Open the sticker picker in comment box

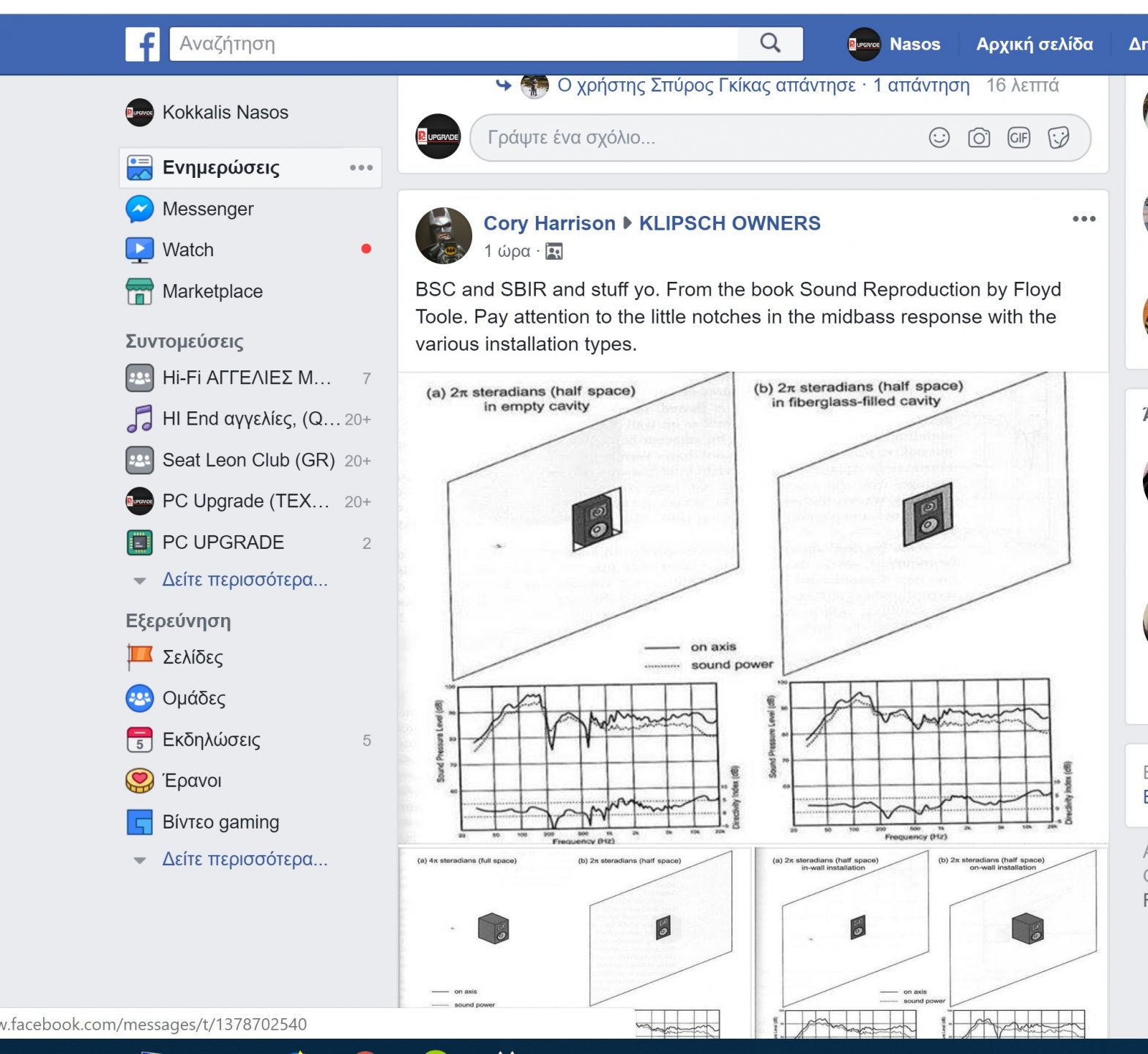tap(1059, 138)
